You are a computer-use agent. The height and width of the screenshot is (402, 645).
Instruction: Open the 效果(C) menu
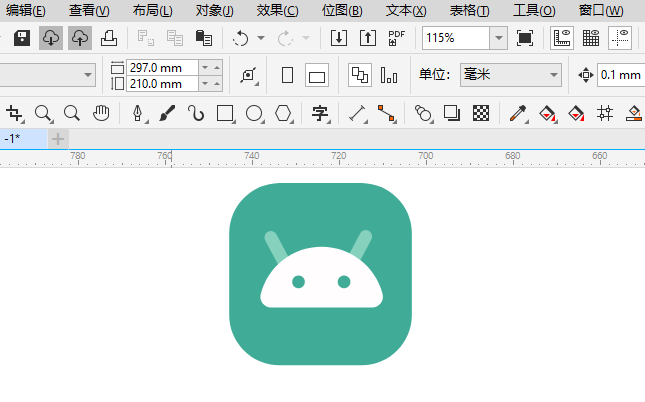click(x=278, y=10)
